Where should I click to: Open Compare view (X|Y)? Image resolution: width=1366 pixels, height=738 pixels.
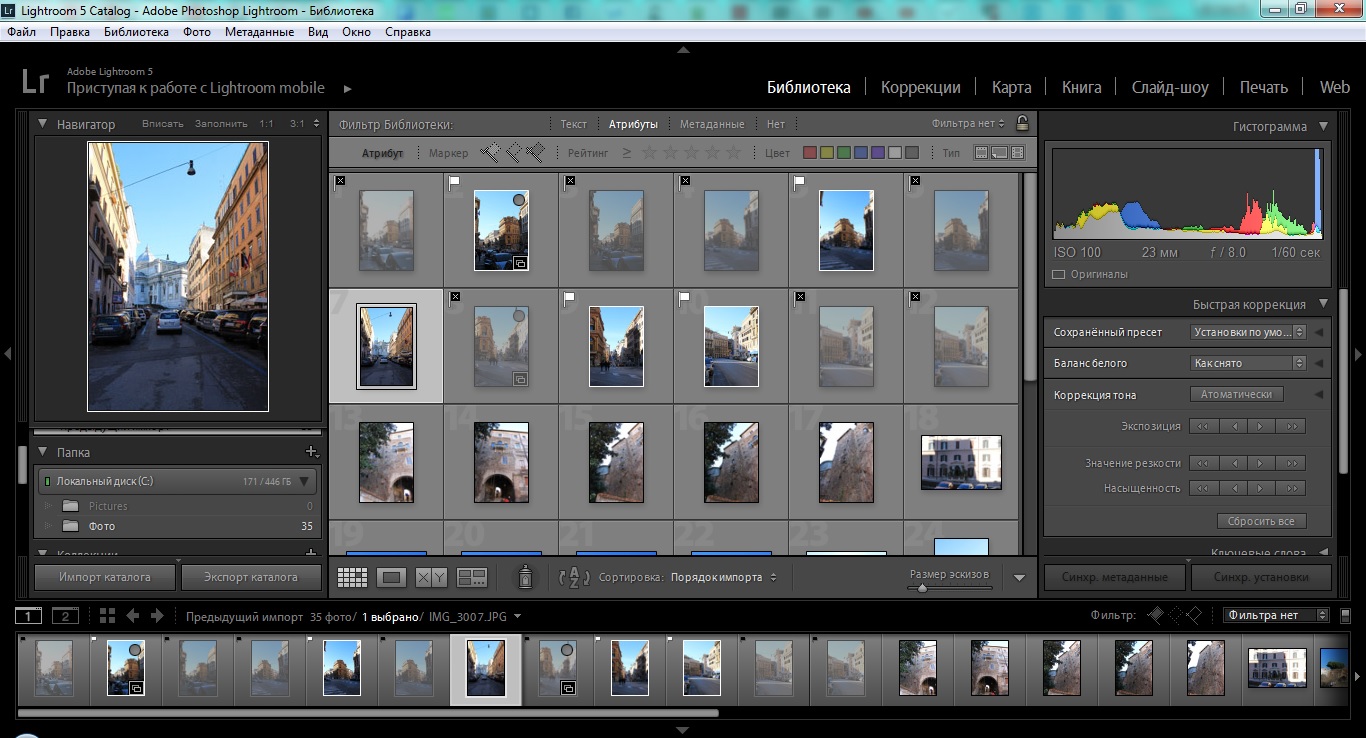click(431, 577)
